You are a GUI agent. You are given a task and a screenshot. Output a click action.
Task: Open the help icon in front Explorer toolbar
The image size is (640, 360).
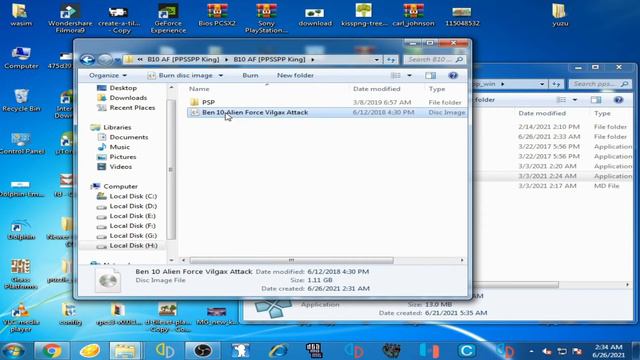[453, 76]
